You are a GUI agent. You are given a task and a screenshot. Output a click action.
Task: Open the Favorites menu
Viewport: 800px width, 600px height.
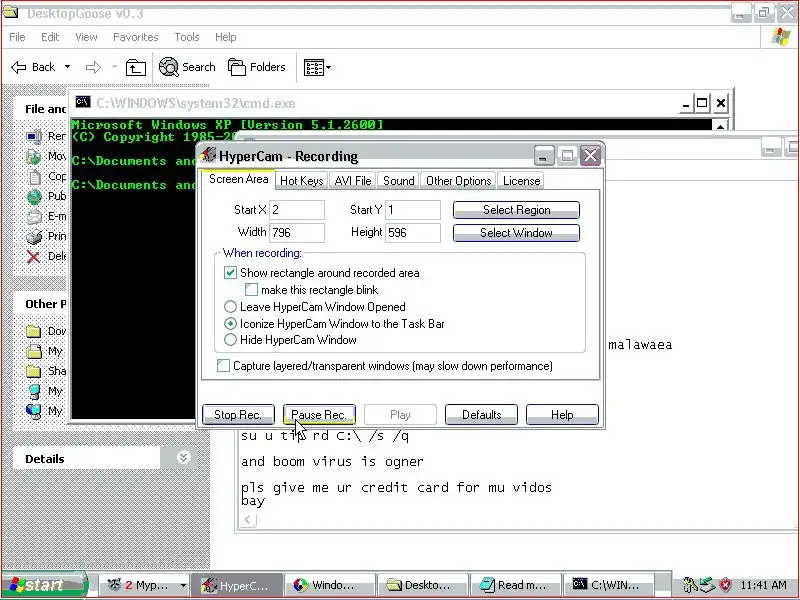(136, 37)
